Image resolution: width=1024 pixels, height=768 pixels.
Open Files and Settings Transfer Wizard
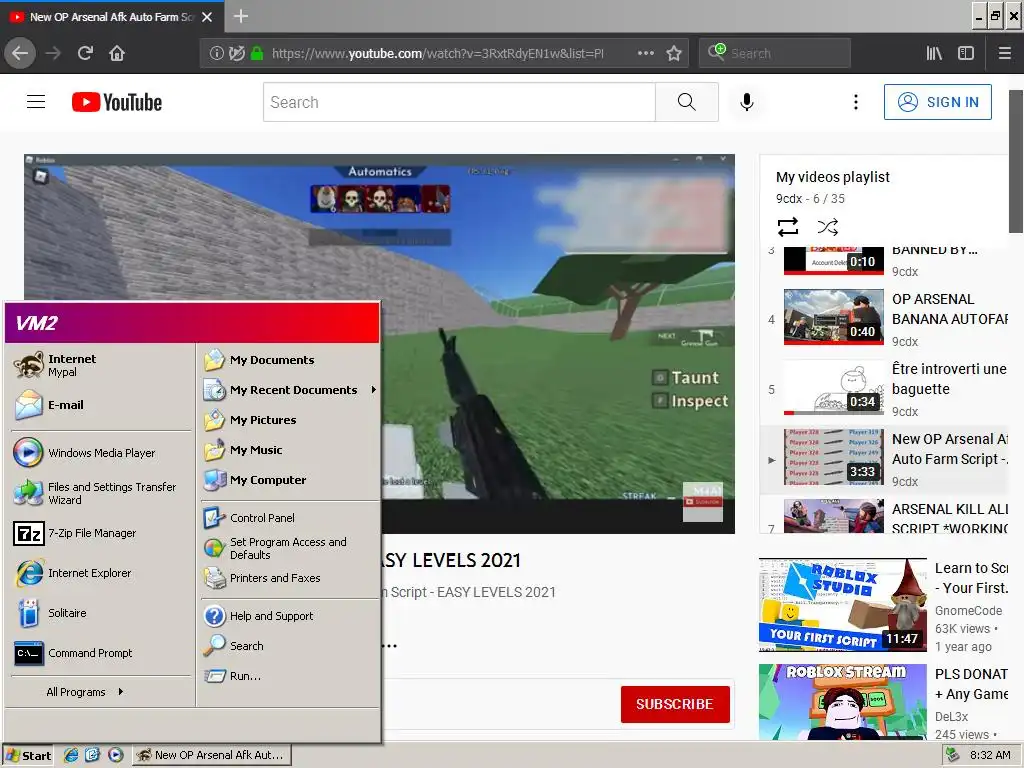[101, 493]
